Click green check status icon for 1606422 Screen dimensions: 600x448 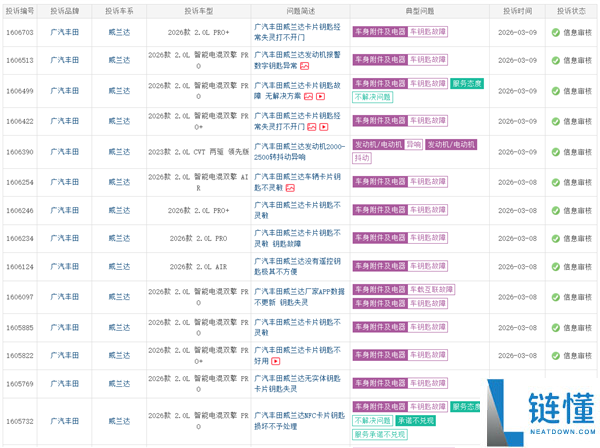tap(556, 121)
